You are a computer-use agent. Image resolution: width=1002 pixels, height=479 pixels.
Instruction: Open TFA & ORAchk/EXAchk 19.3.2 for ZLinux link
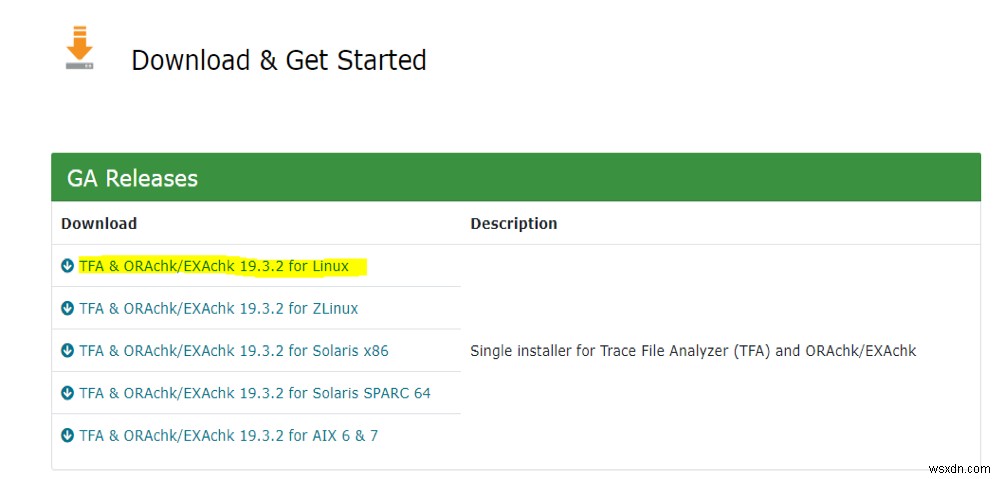pyautogui.click(x=218, y=309)
